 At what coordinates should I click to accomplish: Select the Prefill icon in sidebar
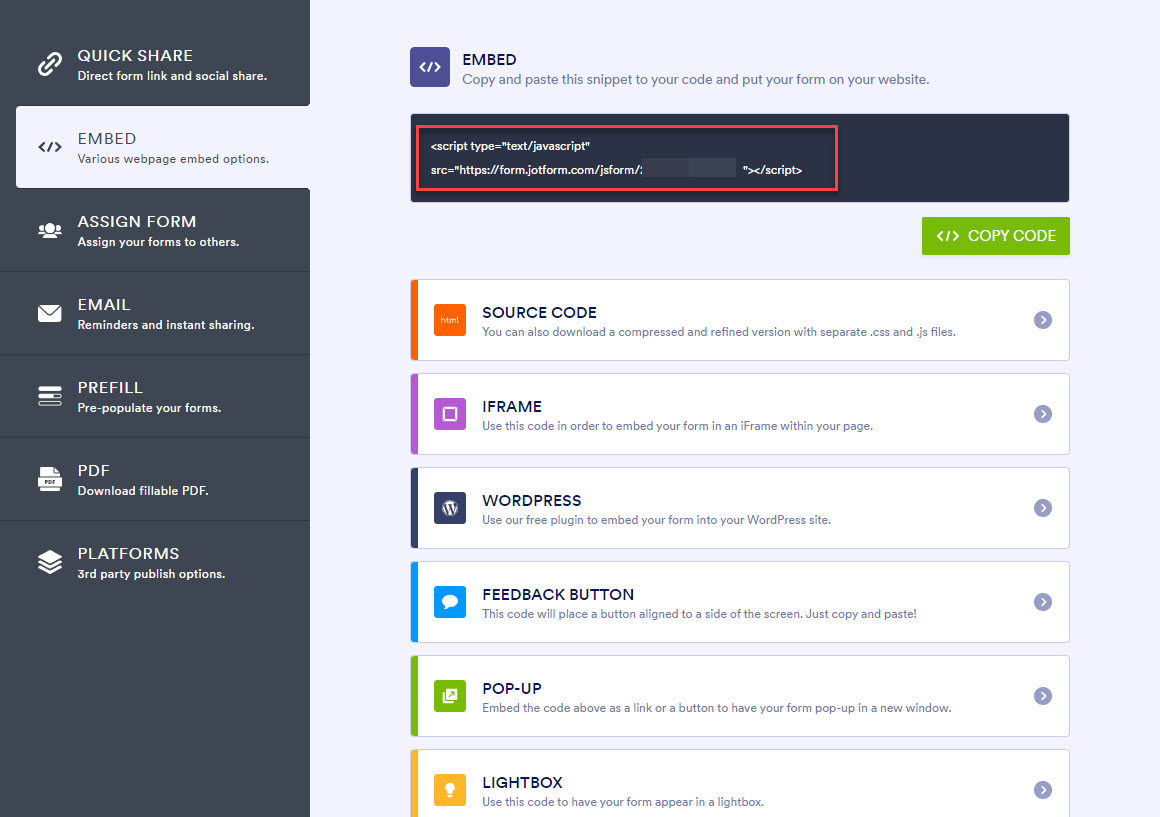49,395
